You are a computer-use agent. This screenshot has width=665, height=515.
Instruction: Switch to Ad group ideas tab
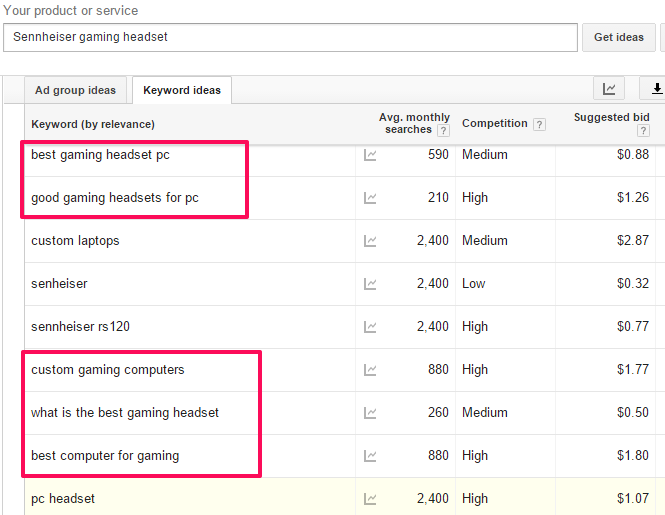tap(75, 90)
